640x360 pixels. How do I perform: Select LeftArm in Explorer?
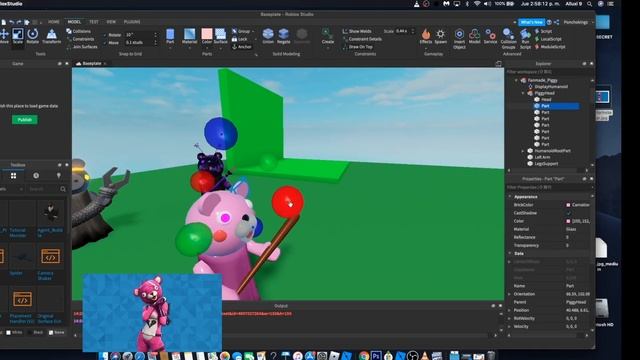click(x=542, y=157)
